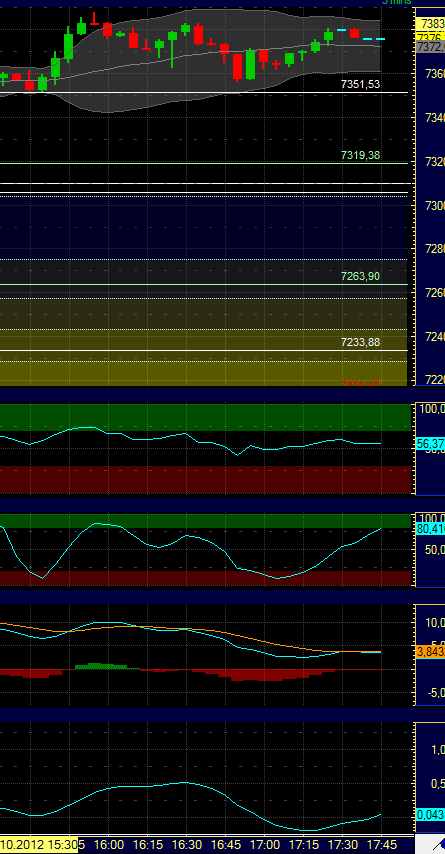
Task: Click the 17:30 time axis label
Action: (342, 843)
